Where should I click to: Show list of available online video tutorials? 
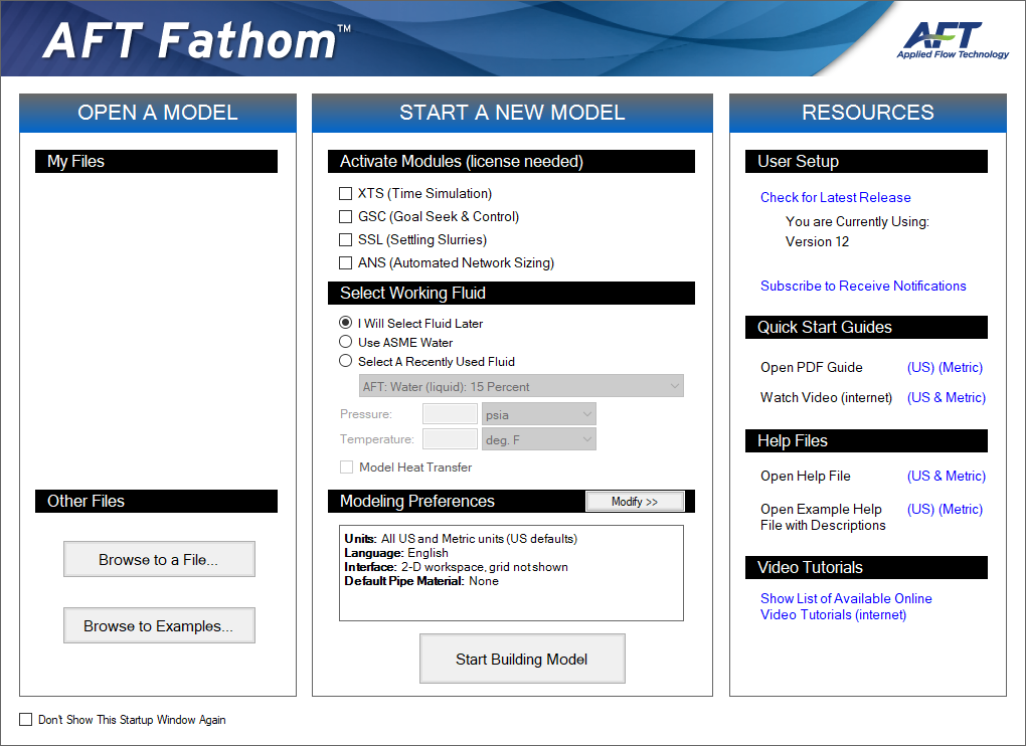pyautogui.click(x=846, y=607)
